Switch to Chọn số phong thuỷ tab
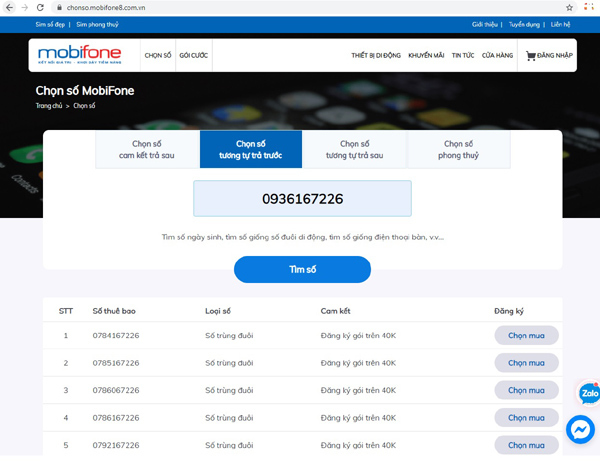The height and width of the screenshot is (461, 600). click(458, 149)
